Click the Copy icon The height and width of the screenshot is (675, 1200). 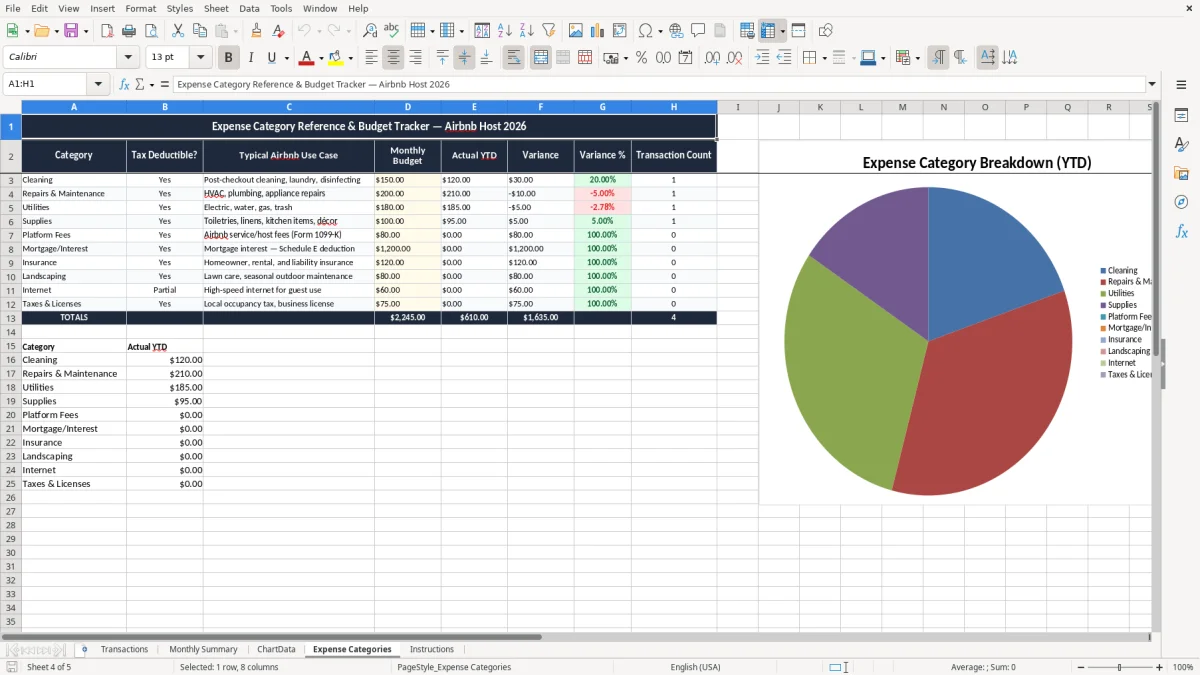coord(199,31)
